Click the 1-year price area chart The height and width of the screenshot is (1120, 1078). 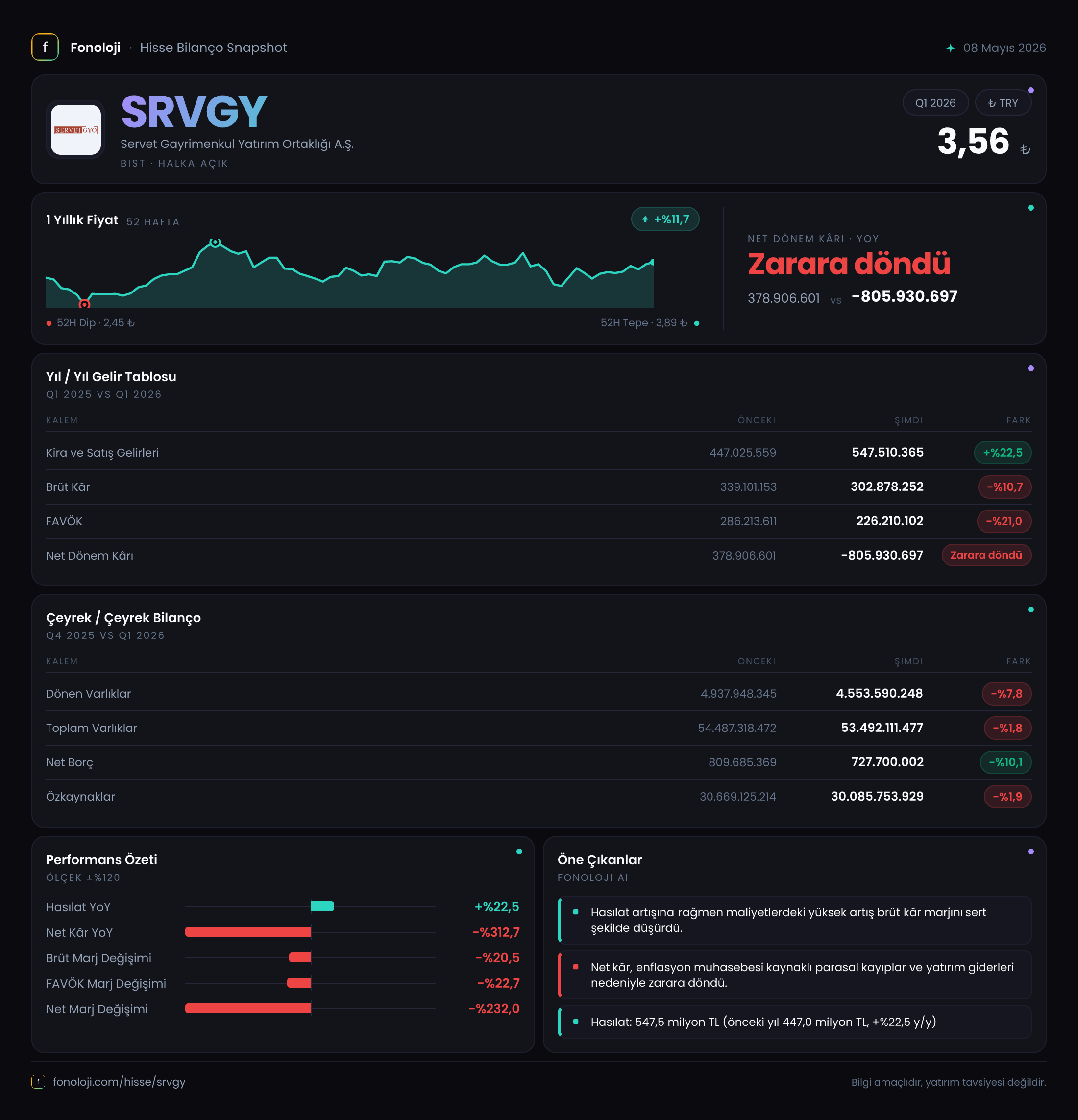350,274
